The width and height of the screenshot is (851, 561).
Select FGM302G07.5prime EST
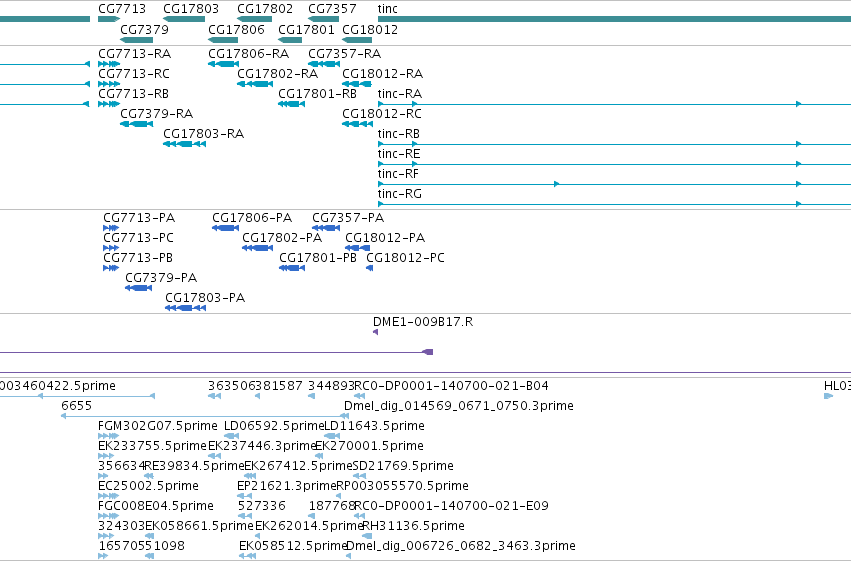click(x=157, y=426)
